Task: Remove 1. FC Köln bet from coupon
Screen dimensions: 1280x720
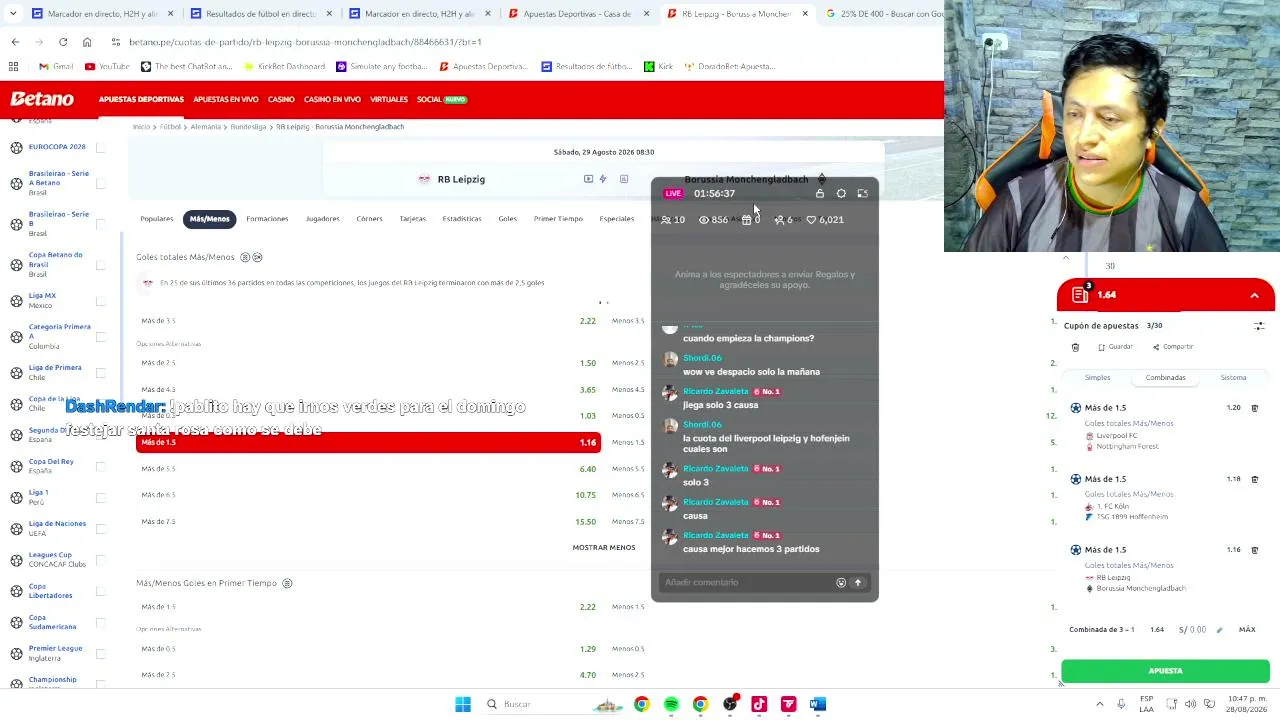Action: coord(1255,479)
